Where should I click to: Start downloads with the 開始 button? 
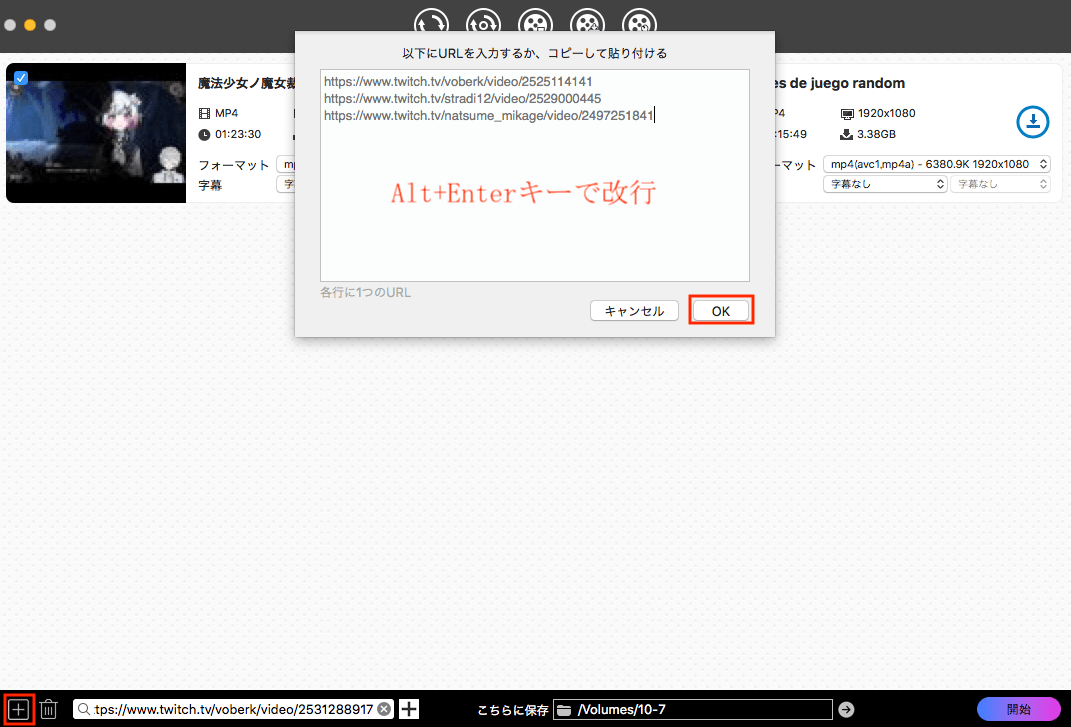(1018, 709)
